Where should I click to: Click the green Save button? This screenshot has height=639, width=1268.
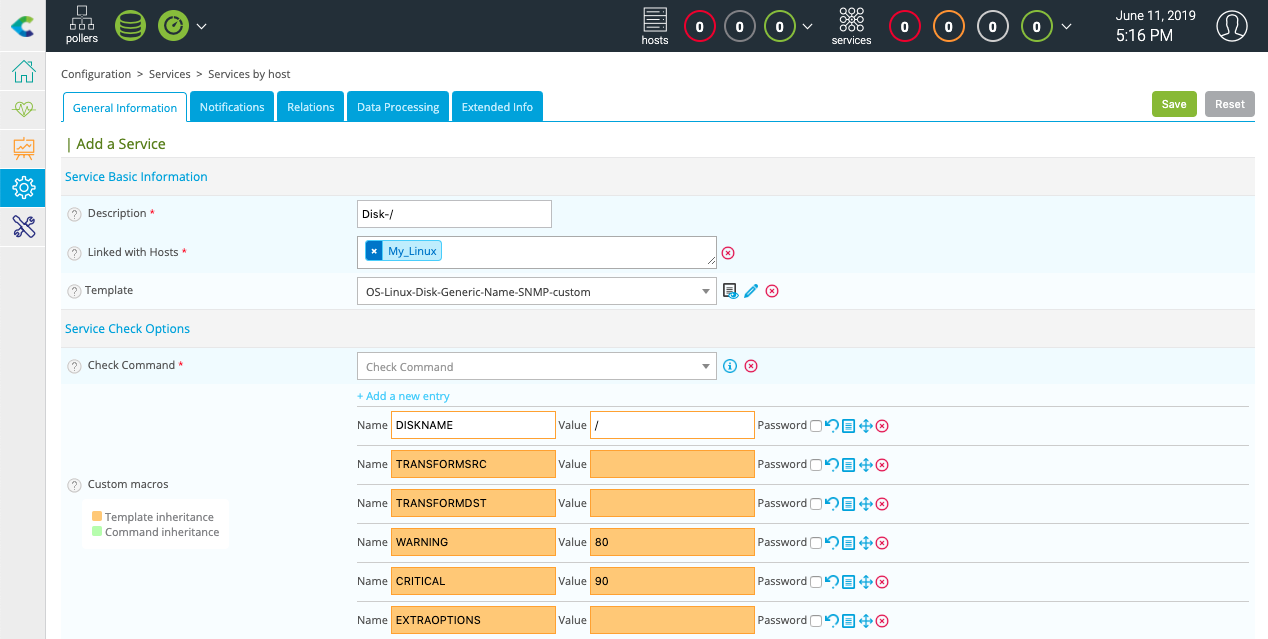tap(1174, 104)
